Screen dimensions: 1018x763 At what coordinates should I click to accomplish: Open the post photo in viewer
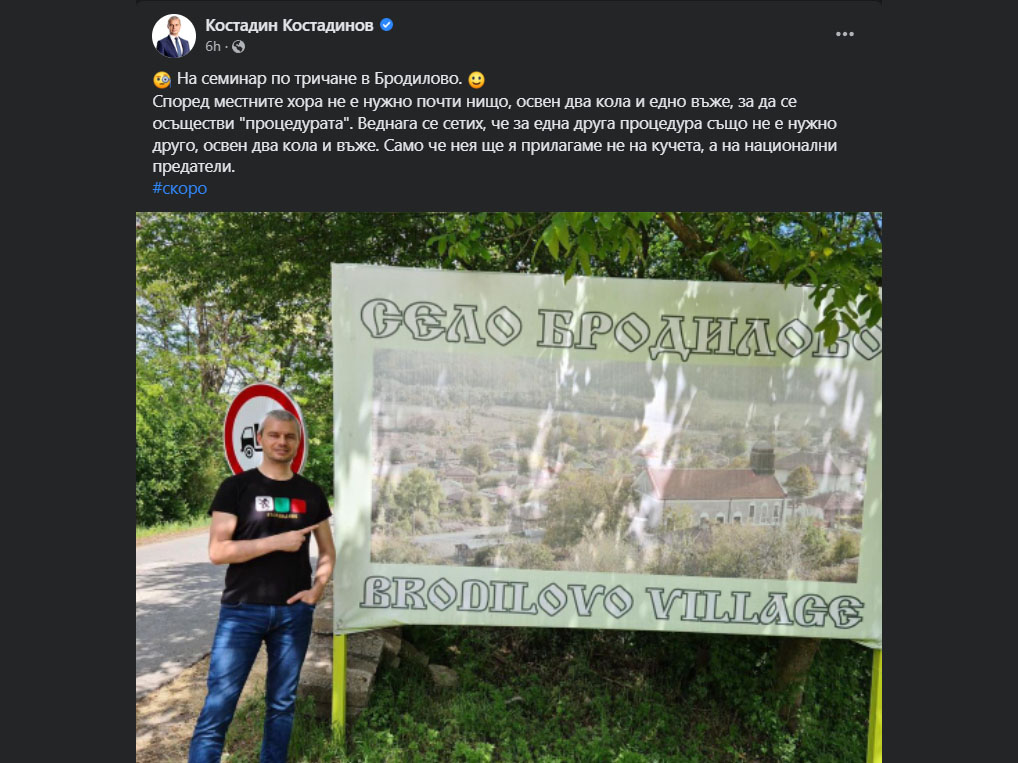point(508,487)
